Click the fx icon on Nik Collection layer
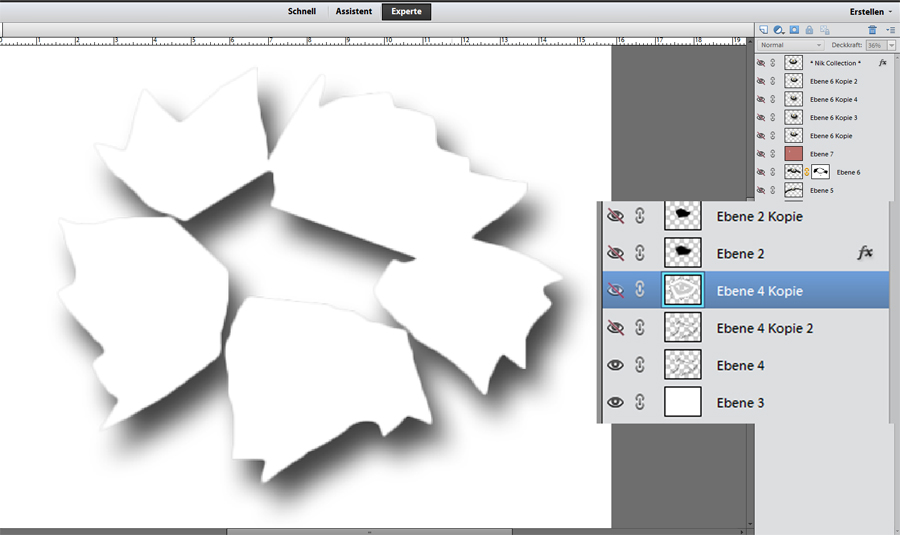This screenshot has height=535, width=900. 883,62
